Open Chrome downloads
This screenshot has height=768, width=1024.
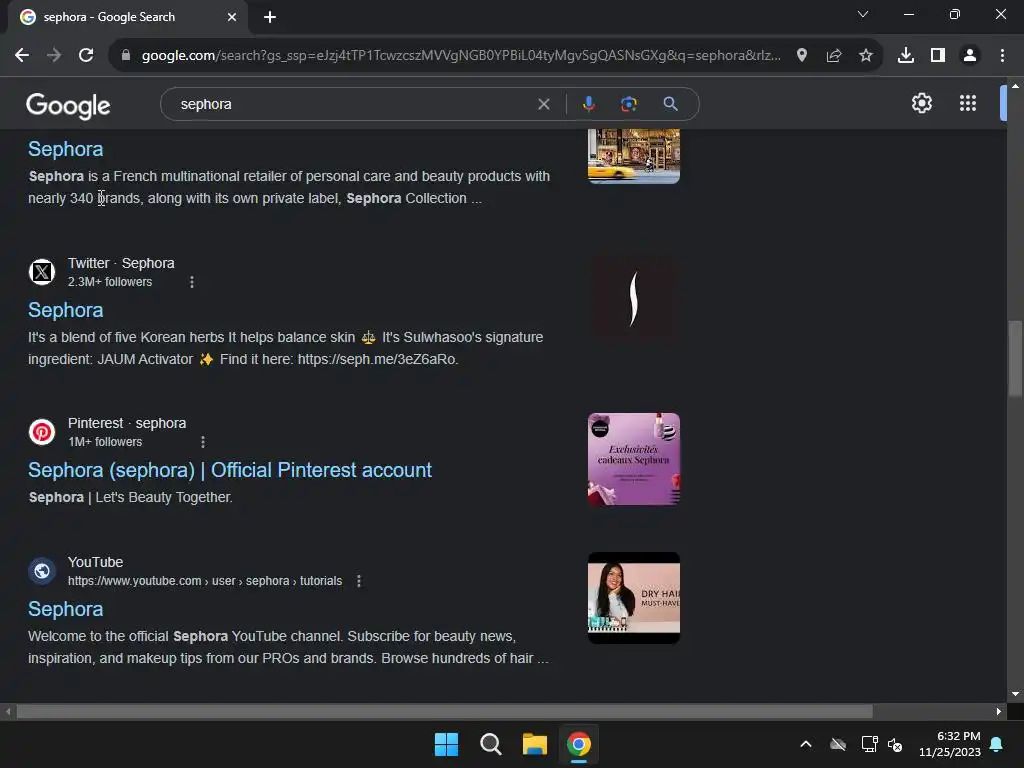click(x=906, y=56)
